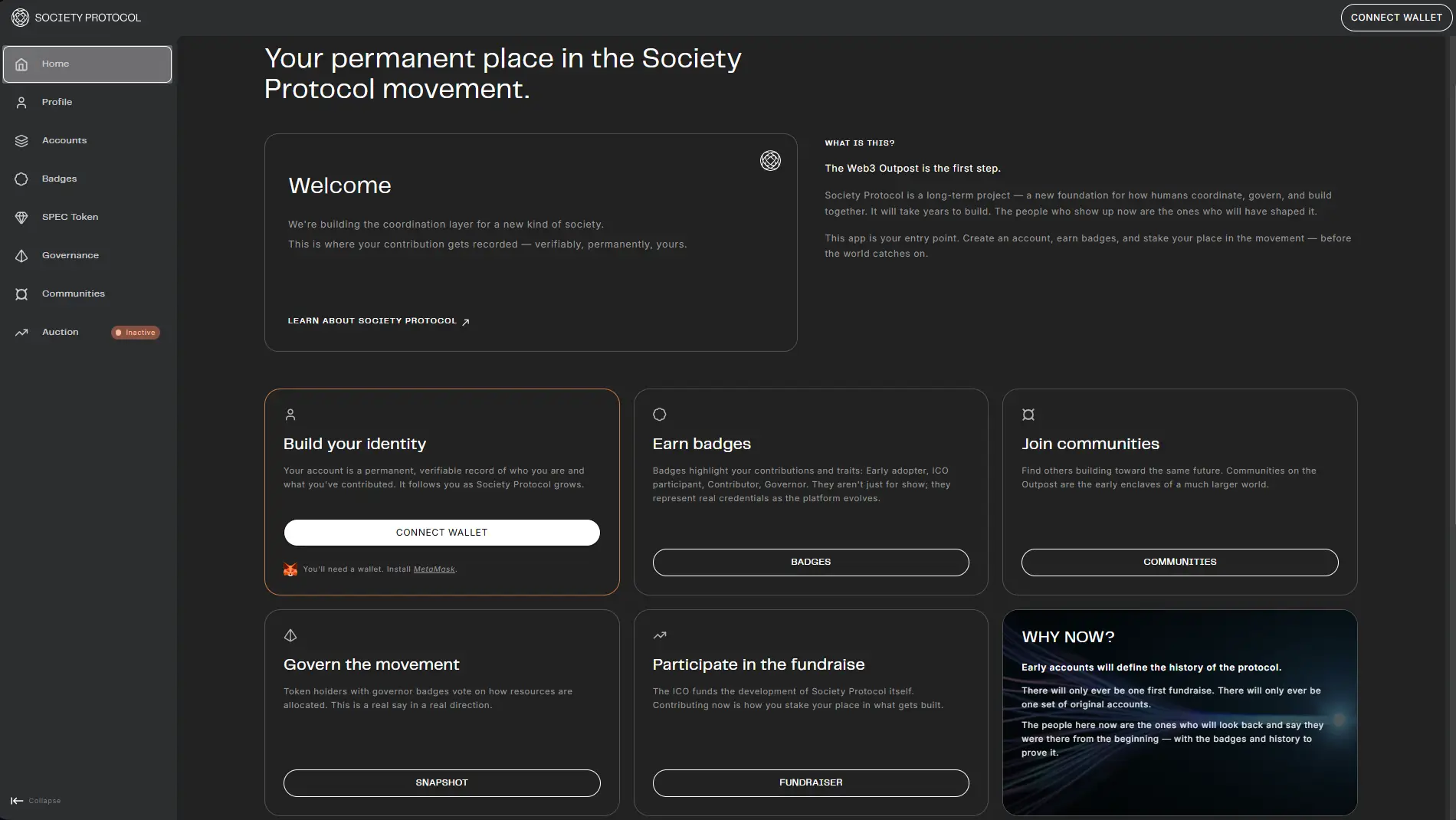
Task: Select the Badges circle icon in sidebar
Action: pos(21,179)
